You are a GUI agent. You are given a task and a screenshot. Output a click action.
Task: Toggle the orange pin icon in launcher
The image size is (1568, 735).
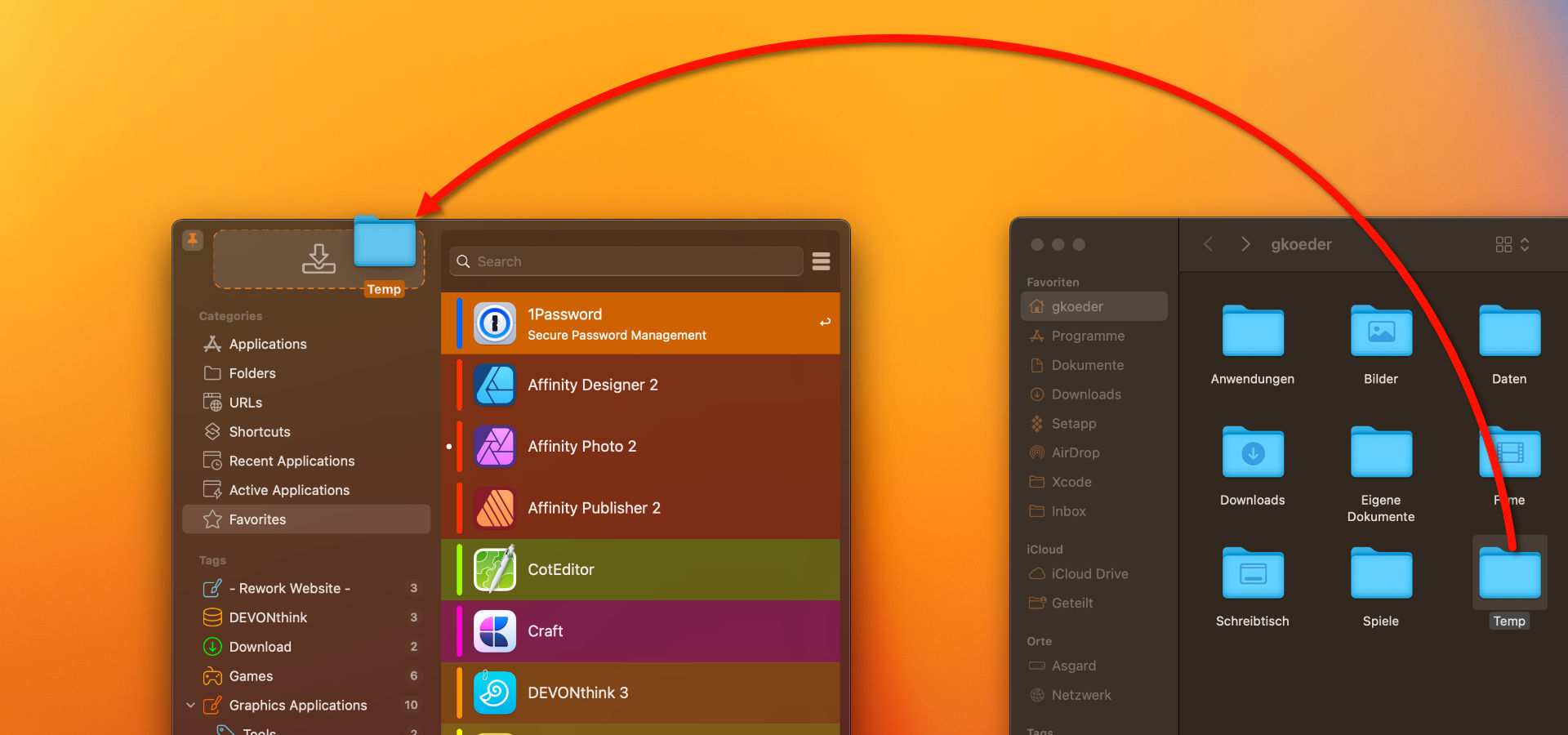click(193, 240)
